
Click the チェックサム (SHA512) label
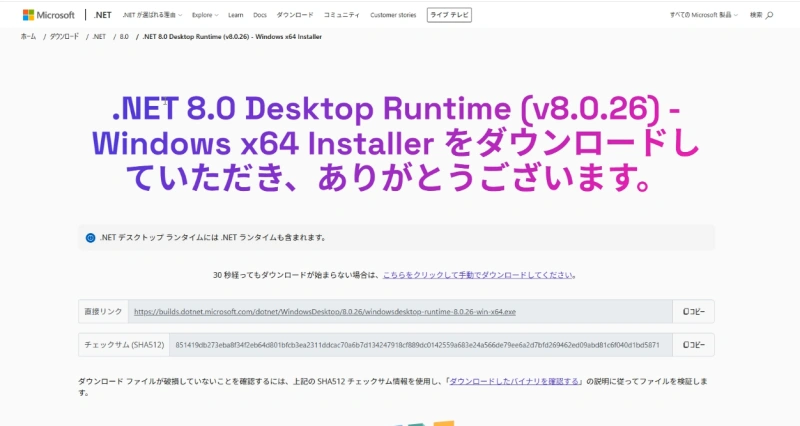coord(124,345)
